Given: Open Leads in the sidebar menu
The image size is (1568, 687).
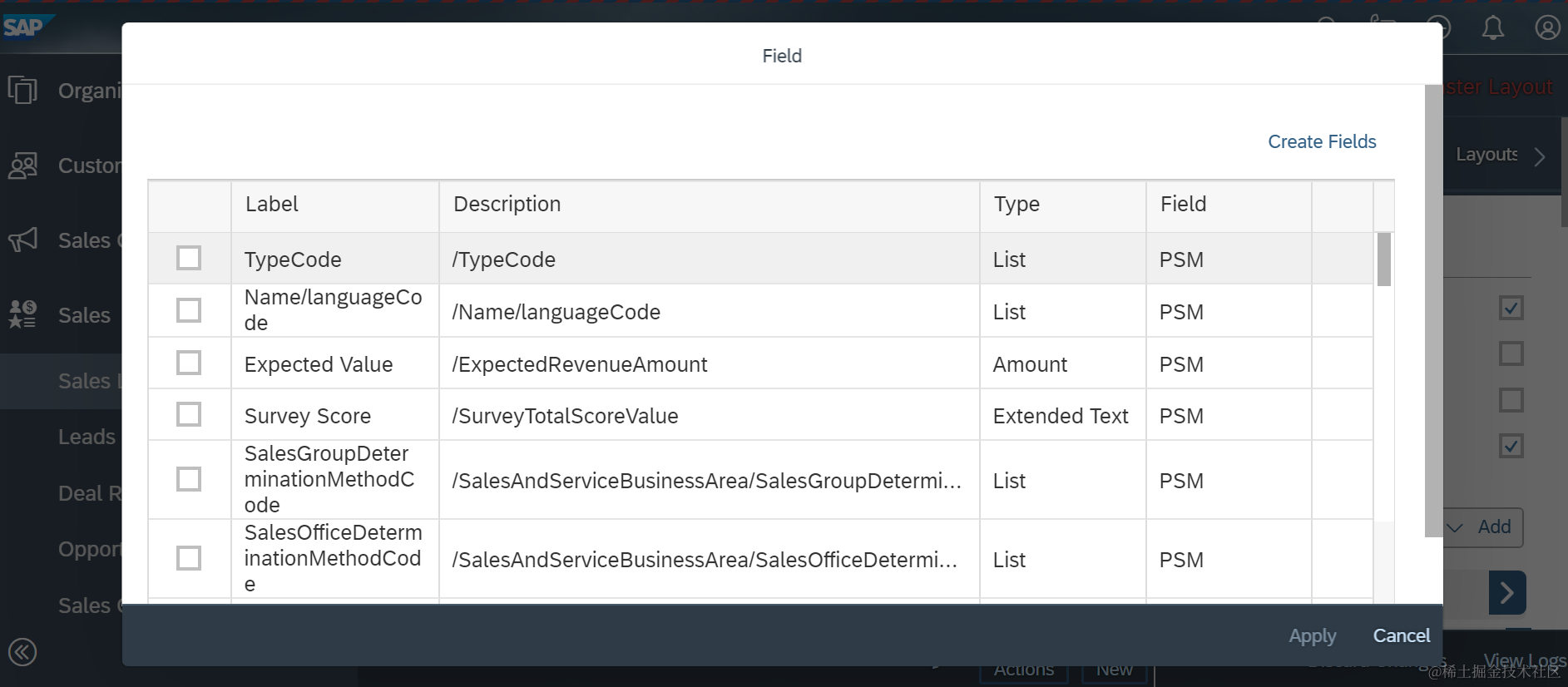Looking at the screenshot, I should 87,437.
